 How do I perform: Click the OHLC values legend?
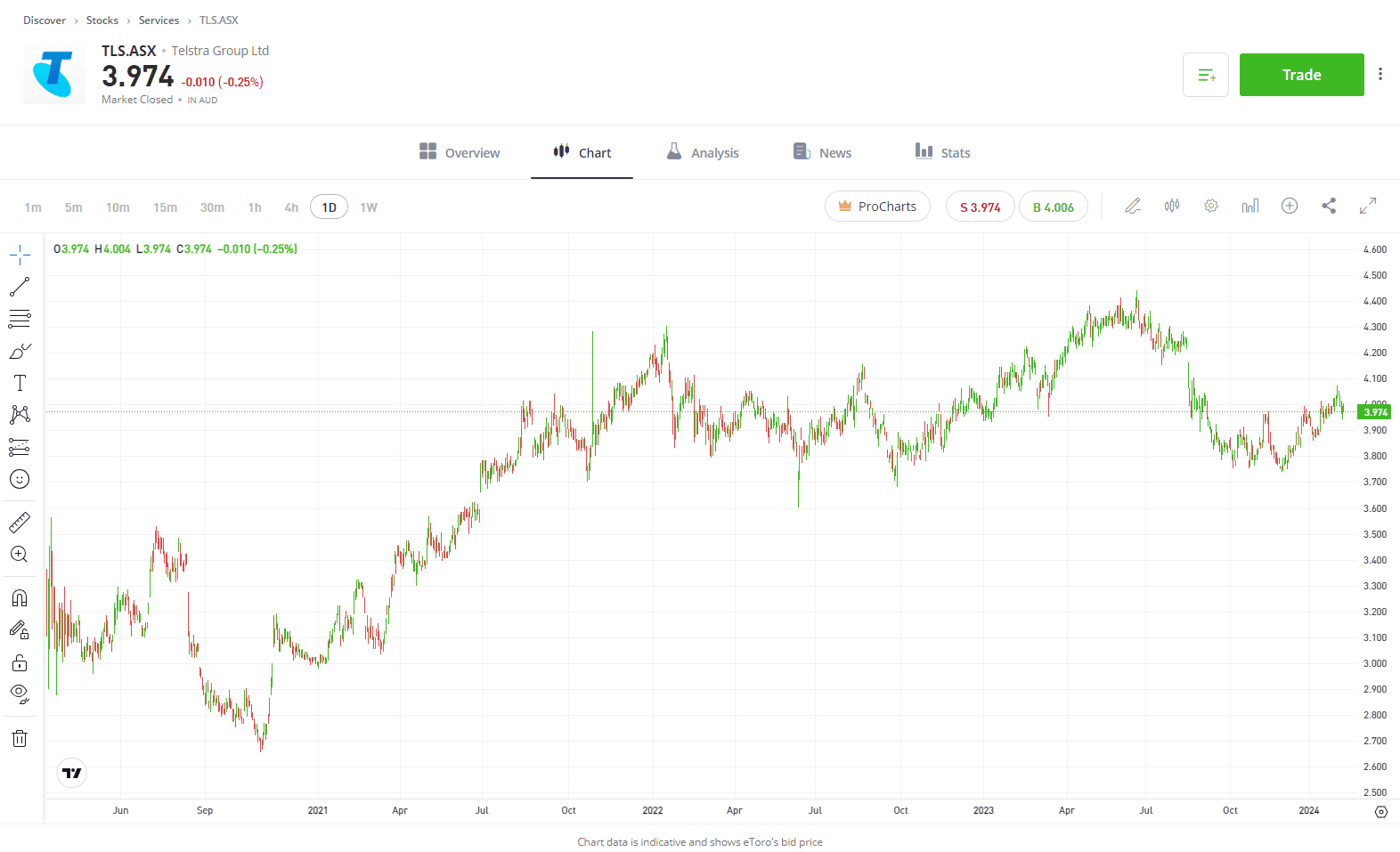click(x=175, y=249)
